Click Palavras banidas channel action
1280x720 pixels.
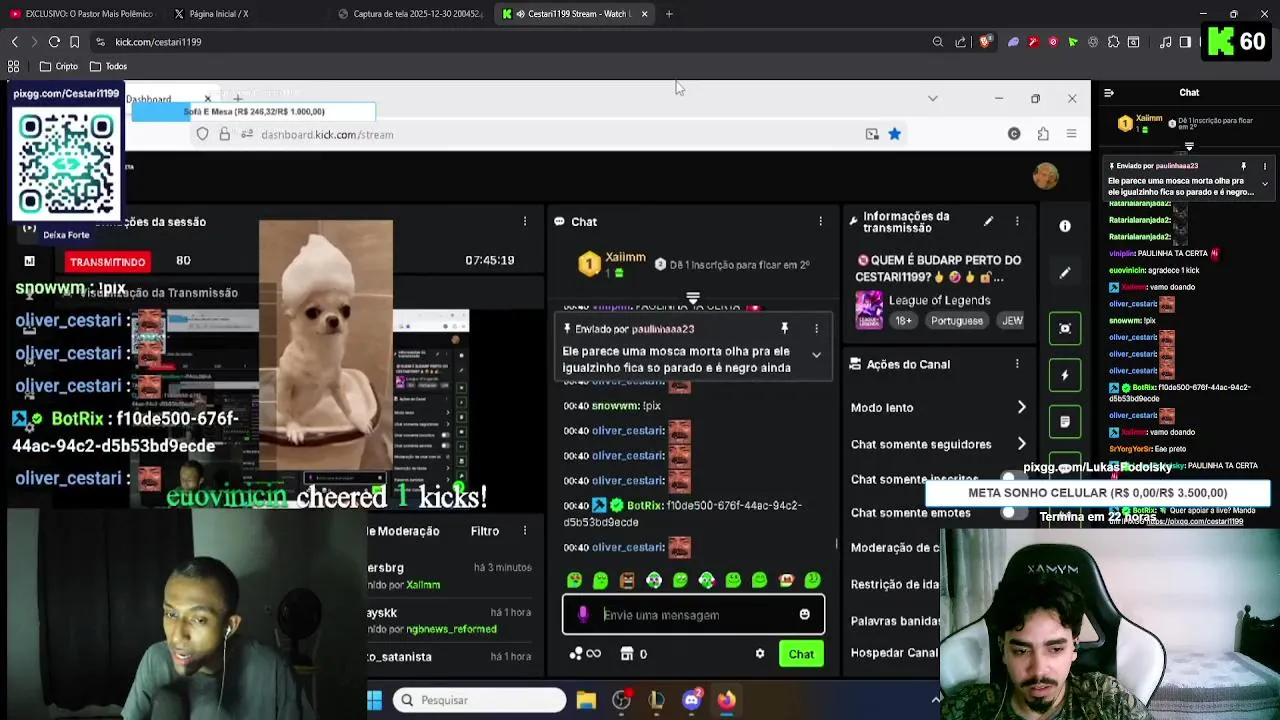[x=895, y=620]
